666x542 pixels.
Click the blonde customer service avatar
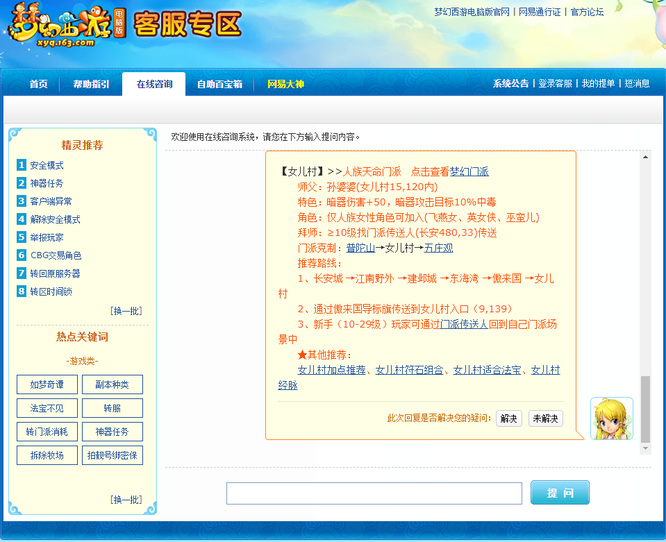pyautogui.click(x=611, y=418)
